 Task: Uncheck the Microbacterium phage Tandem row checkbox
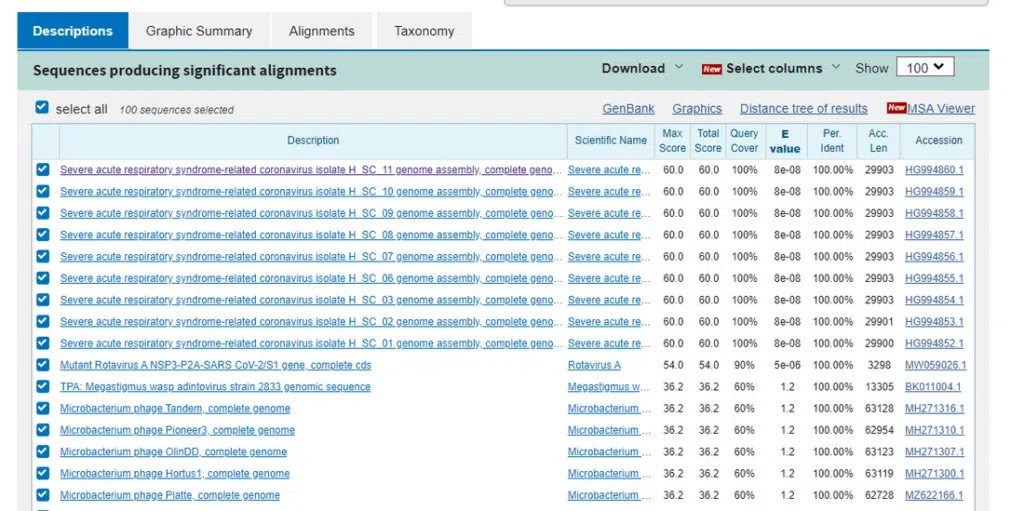click(42, 408)
